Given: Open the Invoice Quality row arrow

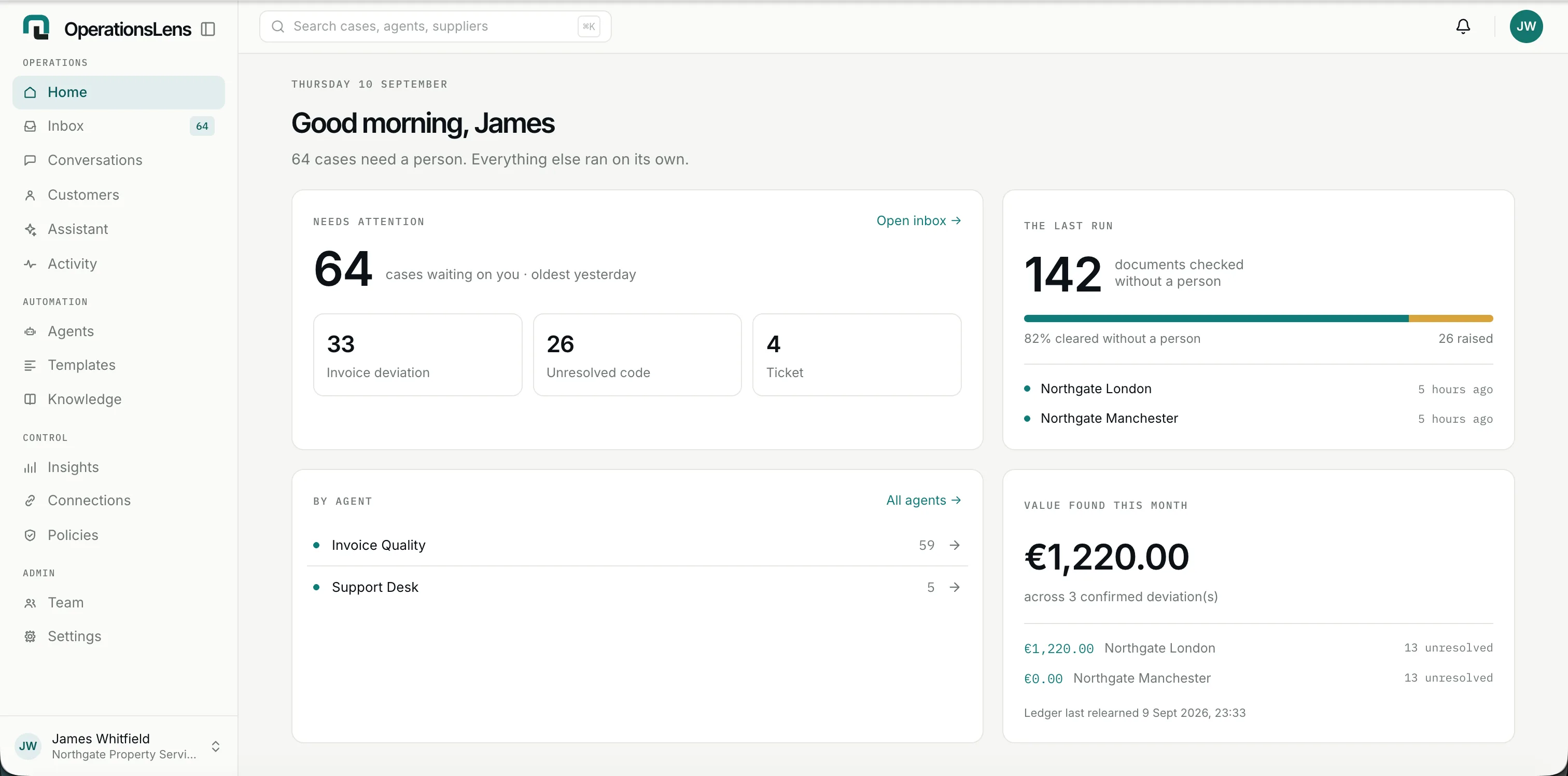Looking at the screenshot, I should tap(955, 545).
